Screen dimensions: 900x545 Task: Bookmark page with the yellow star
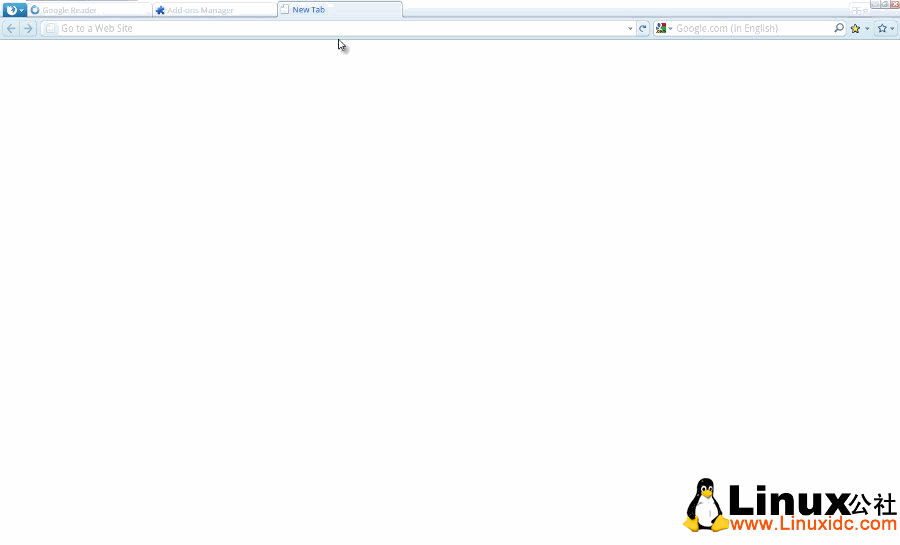(x=855, y=28)
